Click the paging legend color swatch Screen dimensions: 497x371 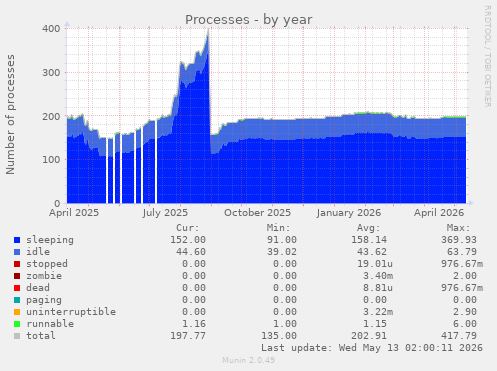[x=17, y=300]
